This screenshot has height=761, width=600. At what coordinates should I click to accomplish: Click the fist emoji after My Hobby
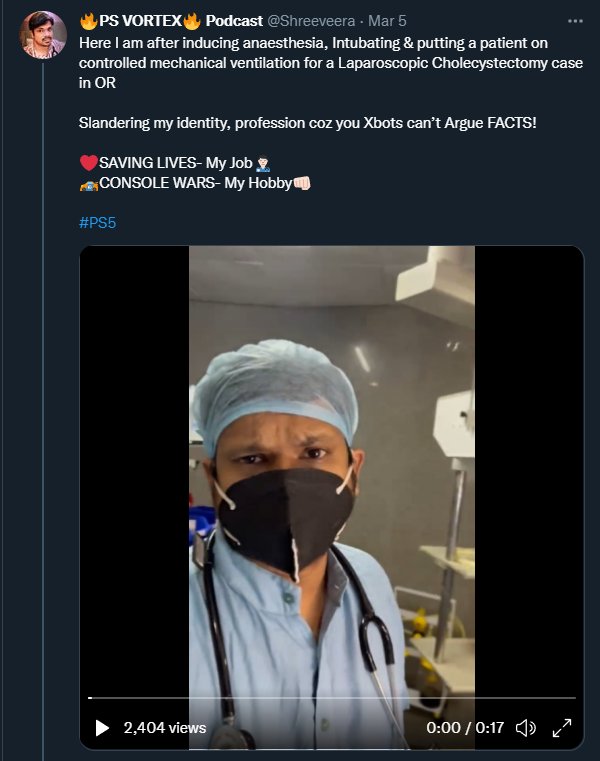coord(302,183)
